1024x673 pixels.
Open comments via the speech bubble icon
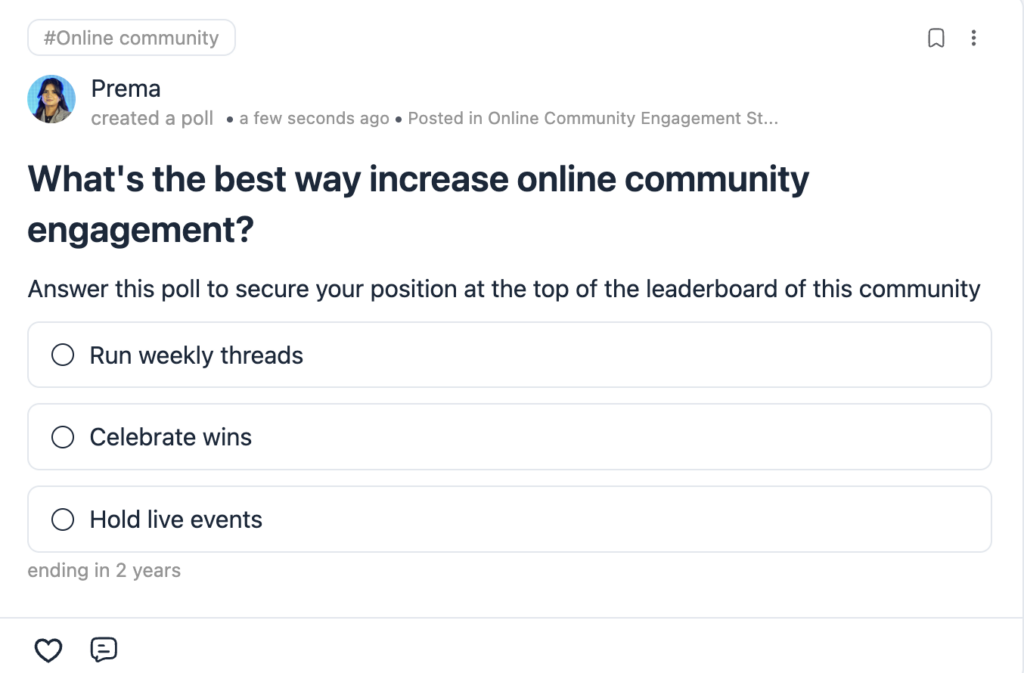(103, 650)
